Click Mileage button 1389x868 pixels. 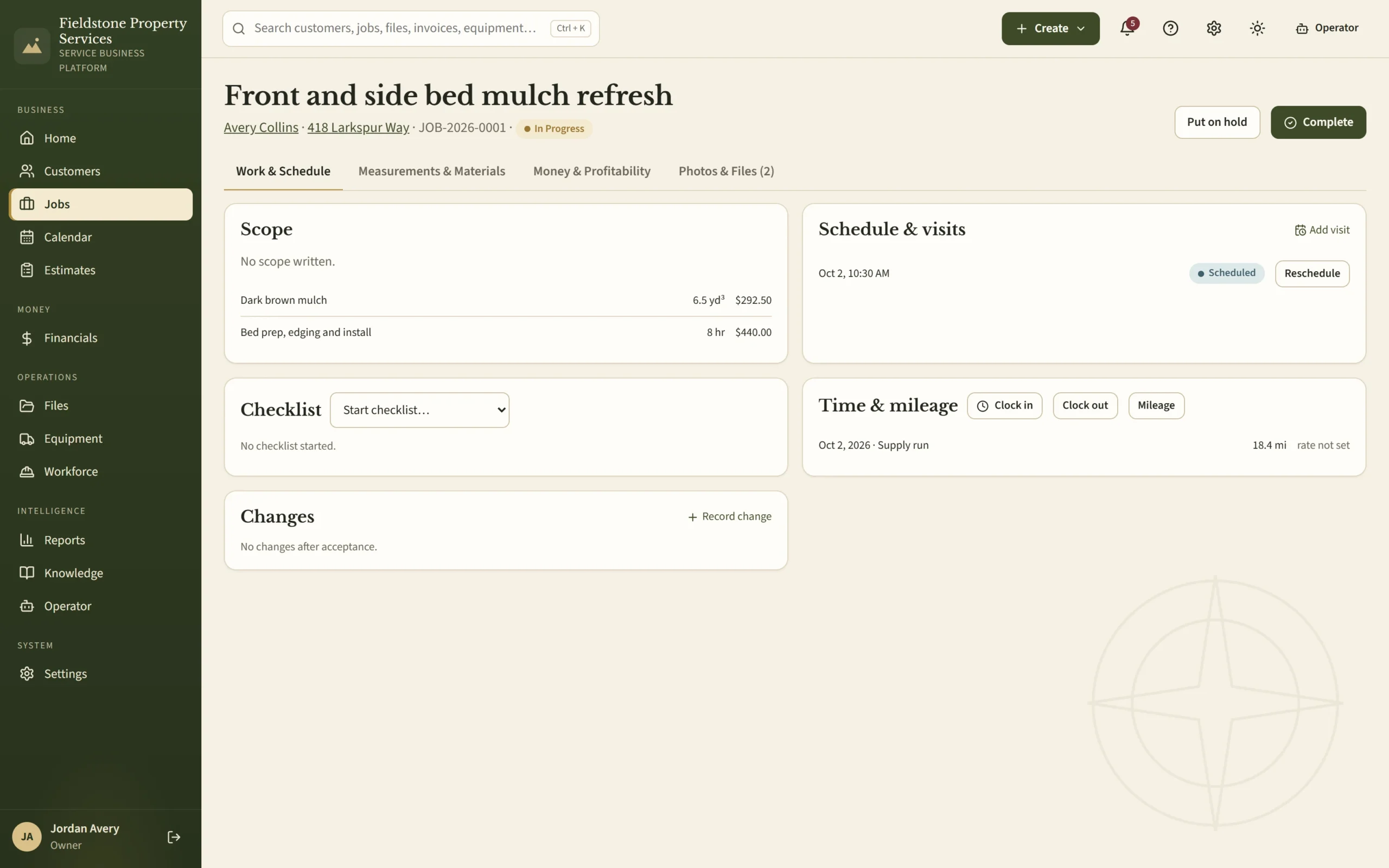[x=1156, y=406]
